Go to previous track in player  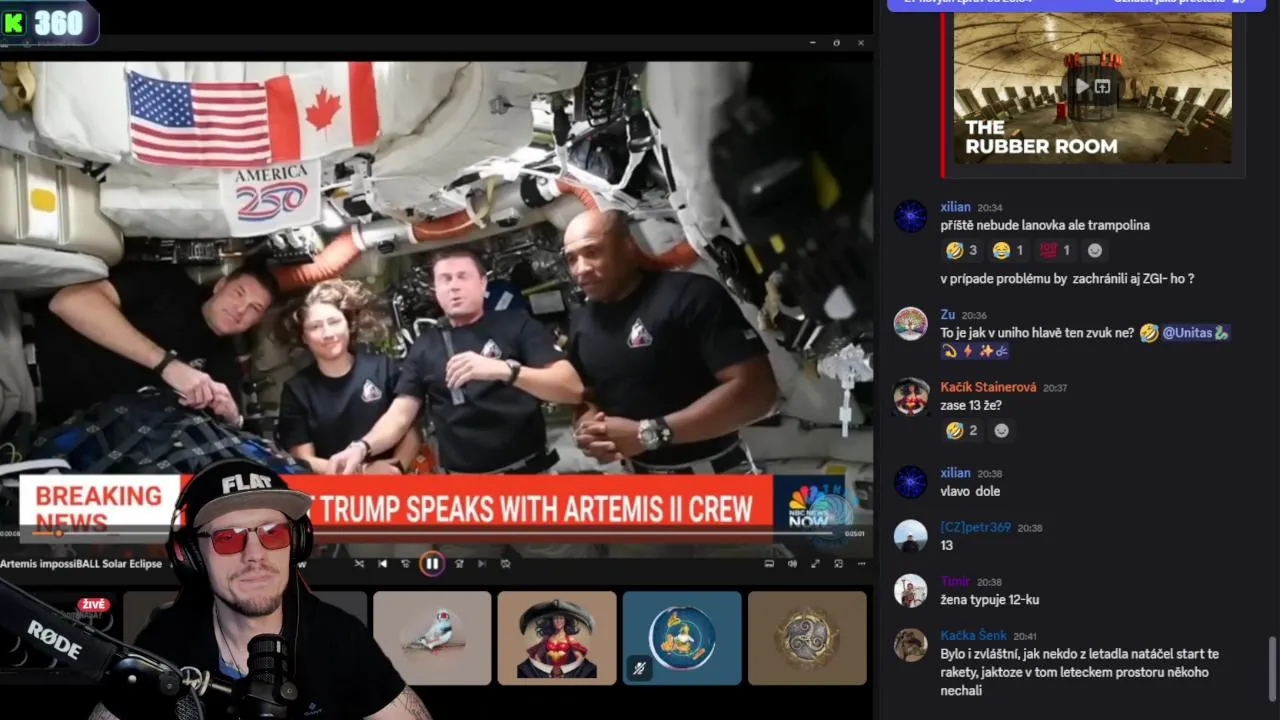pos(382,564)
